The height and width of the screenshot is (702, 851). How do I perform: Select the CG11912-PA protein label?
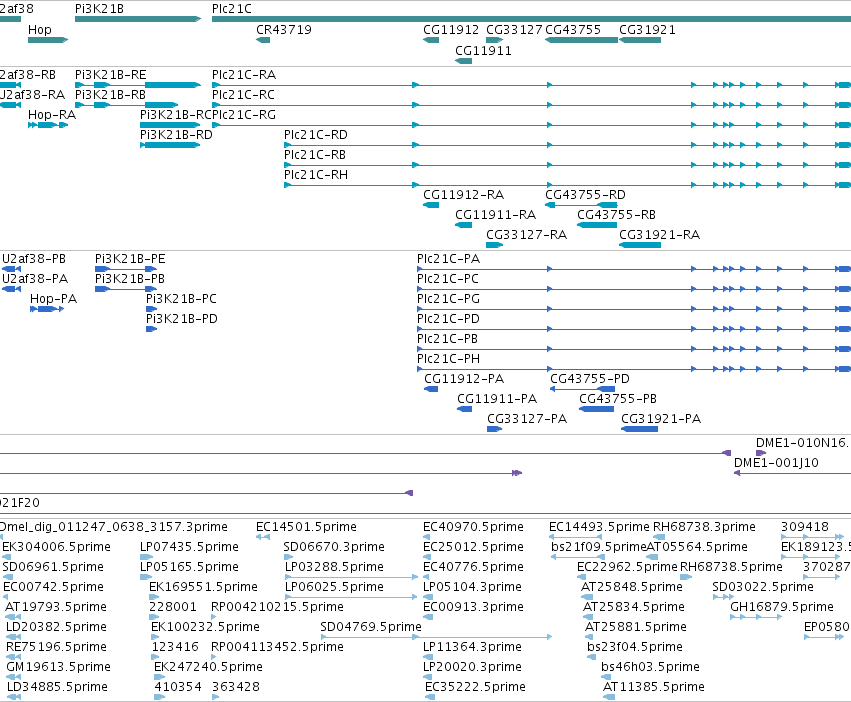(x=464, y=379)
